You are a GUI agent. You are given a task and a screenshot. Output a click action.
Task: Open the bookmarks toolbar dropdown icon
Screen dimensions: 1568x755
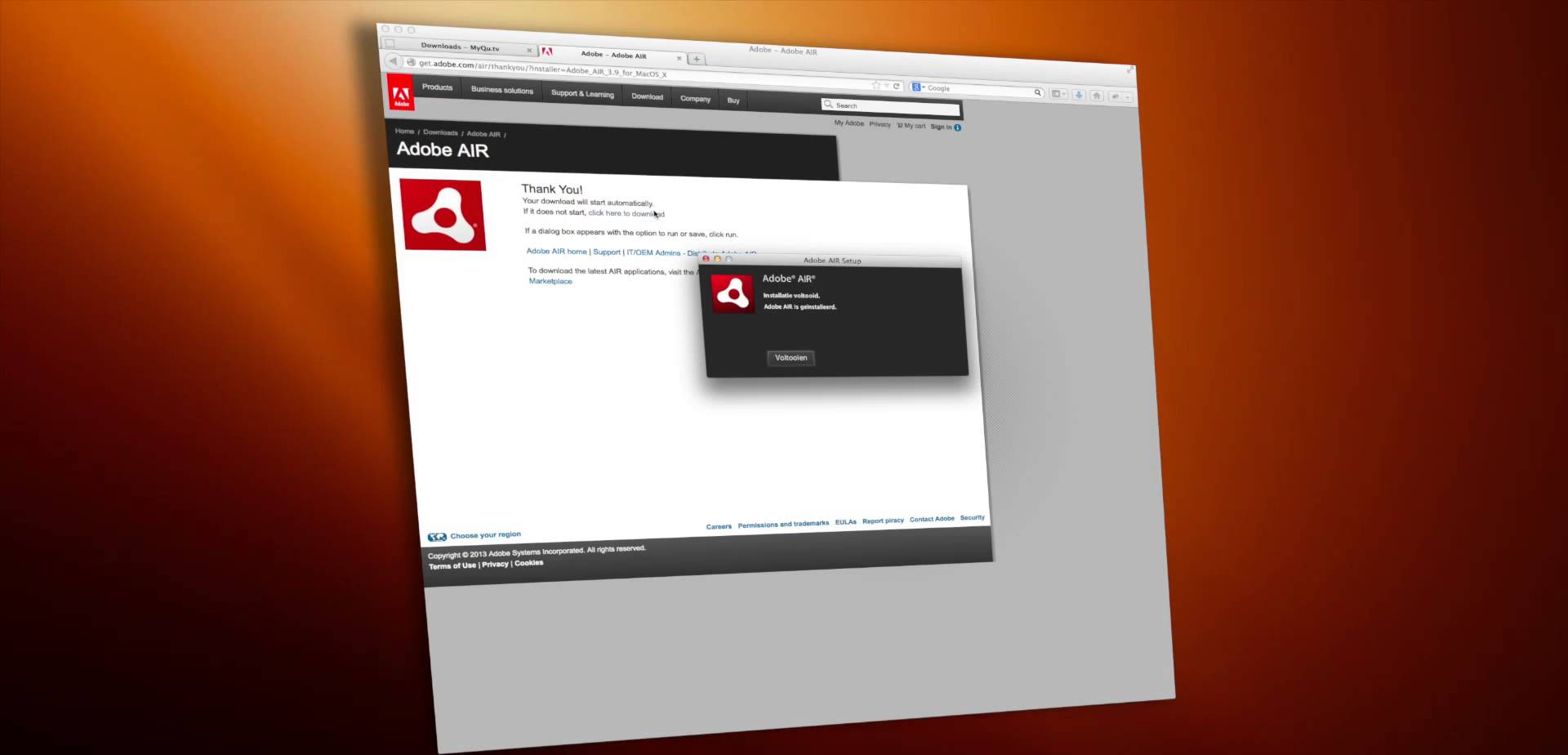pyautogui.click(x=1058, y=94)
